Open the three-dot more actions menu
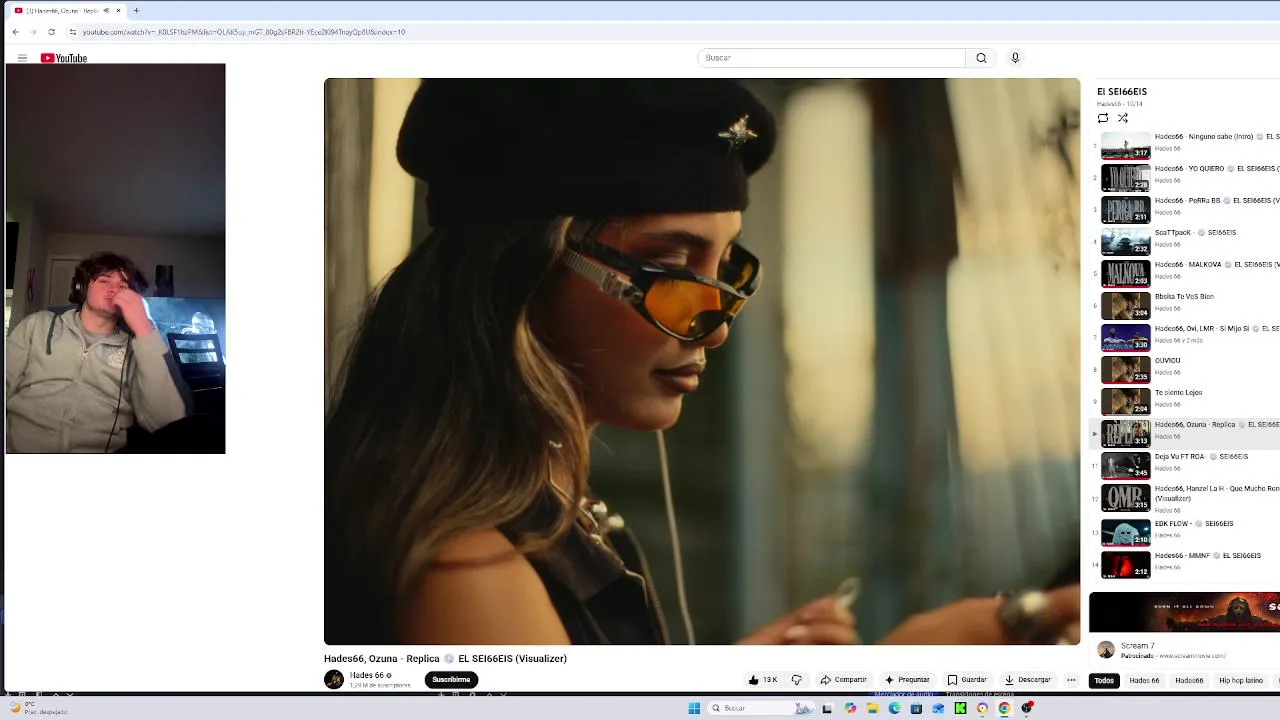Image resolution: width=1280 pixels, height=720 pixels. (1071, 680)
